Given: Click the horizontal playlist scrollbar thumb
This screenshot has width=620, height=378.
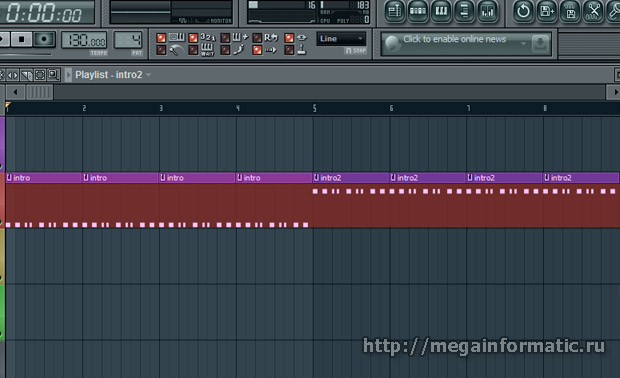Looking at the screenshot, I should point(40,93).
